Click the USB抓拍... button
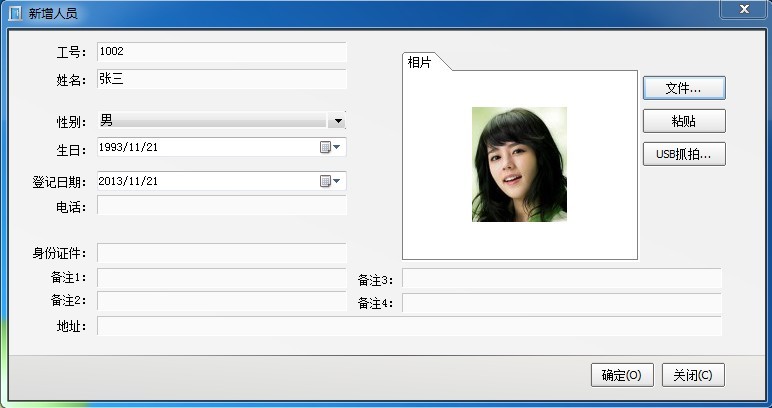Viewport: 772px width, 408px height. 684,154
